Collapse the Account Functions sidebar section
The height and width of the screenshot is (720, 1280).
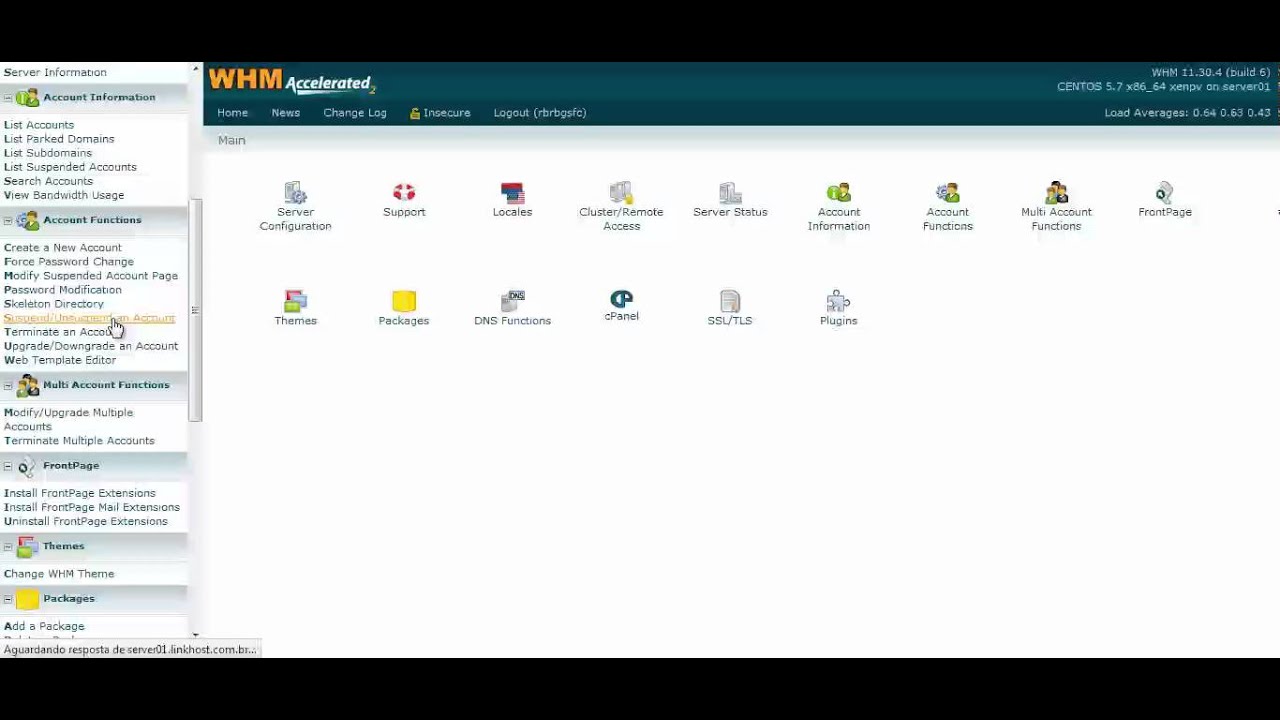click(8, 221)
